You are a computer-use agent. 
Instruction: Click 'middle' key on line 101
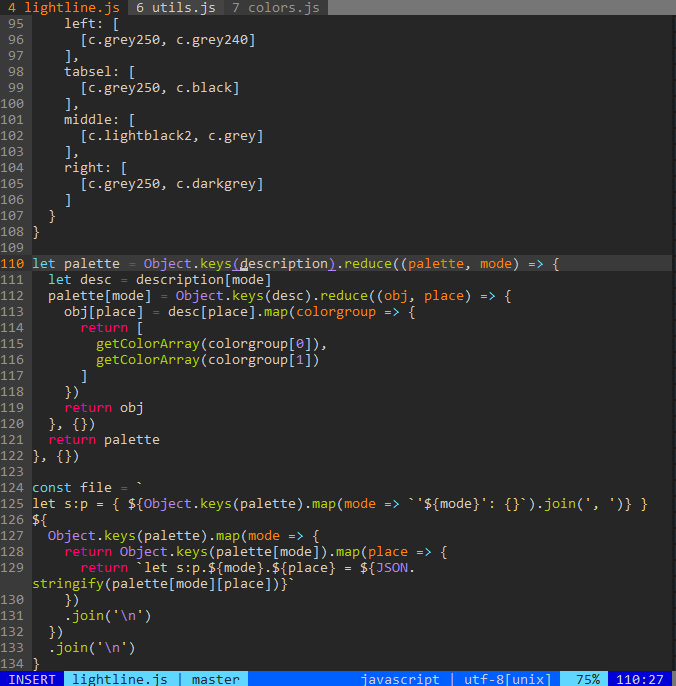point(88,119)
